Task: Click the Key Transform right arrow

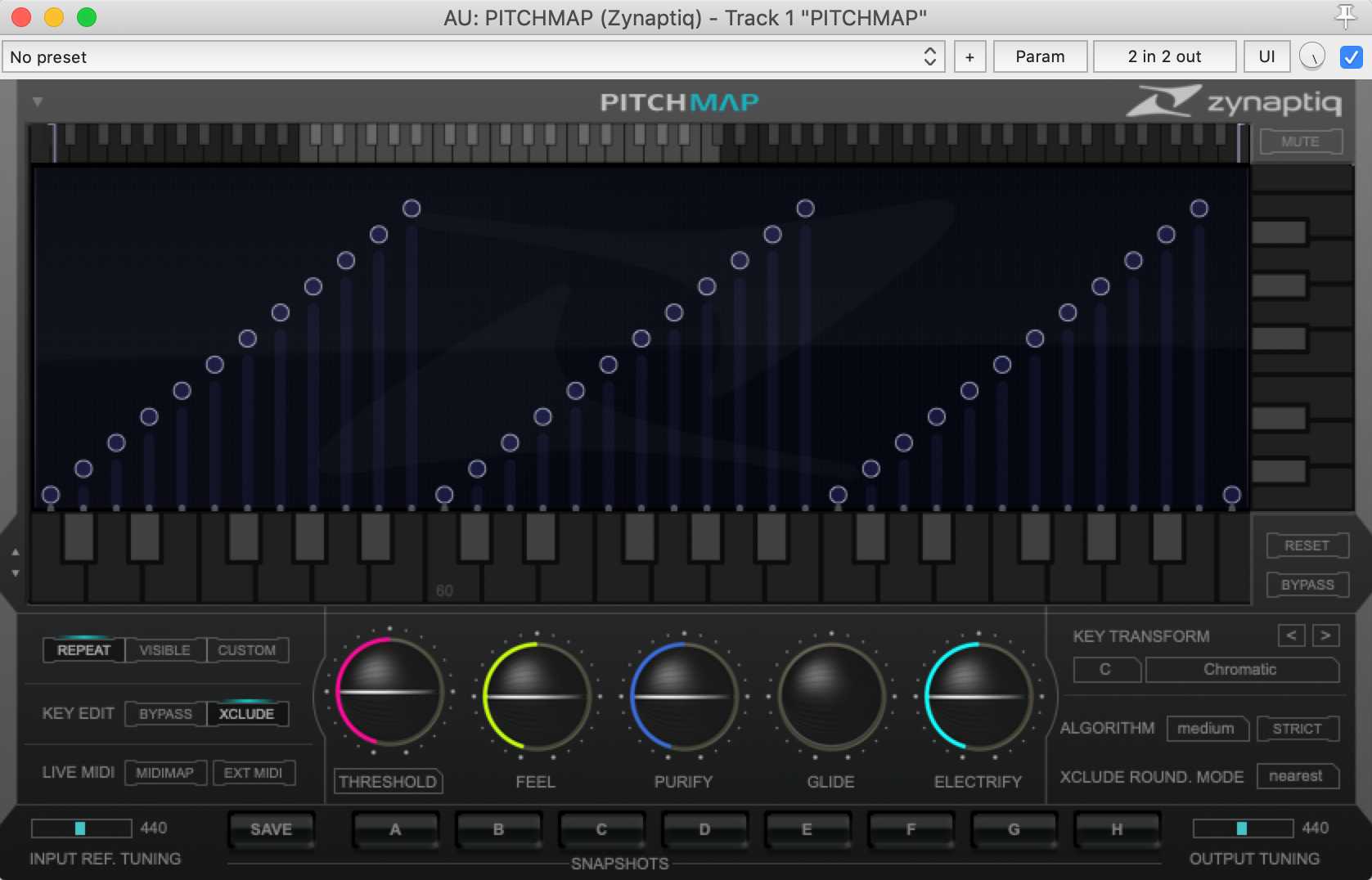Action: click(x=1325, y=635)
